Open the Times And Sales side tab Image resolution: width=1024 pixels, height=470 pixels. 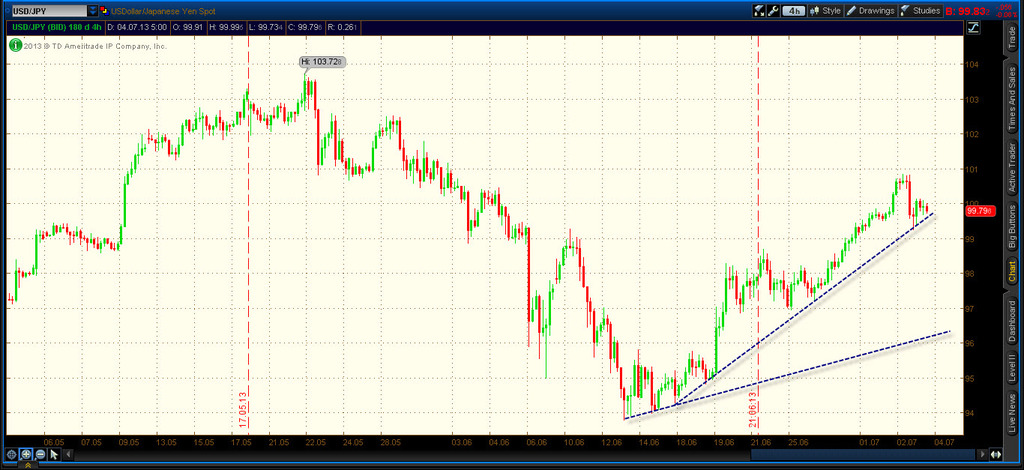point(1012,97)
